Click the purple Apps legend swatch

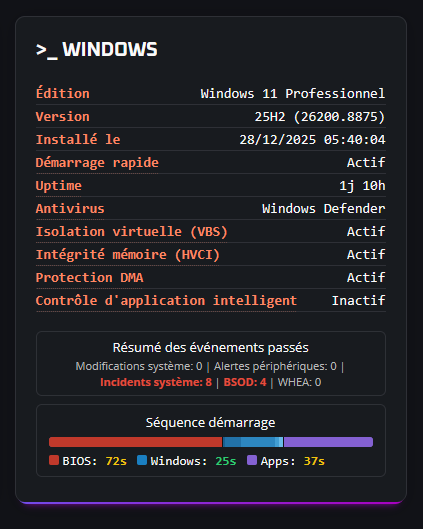(x=252, y=460)
